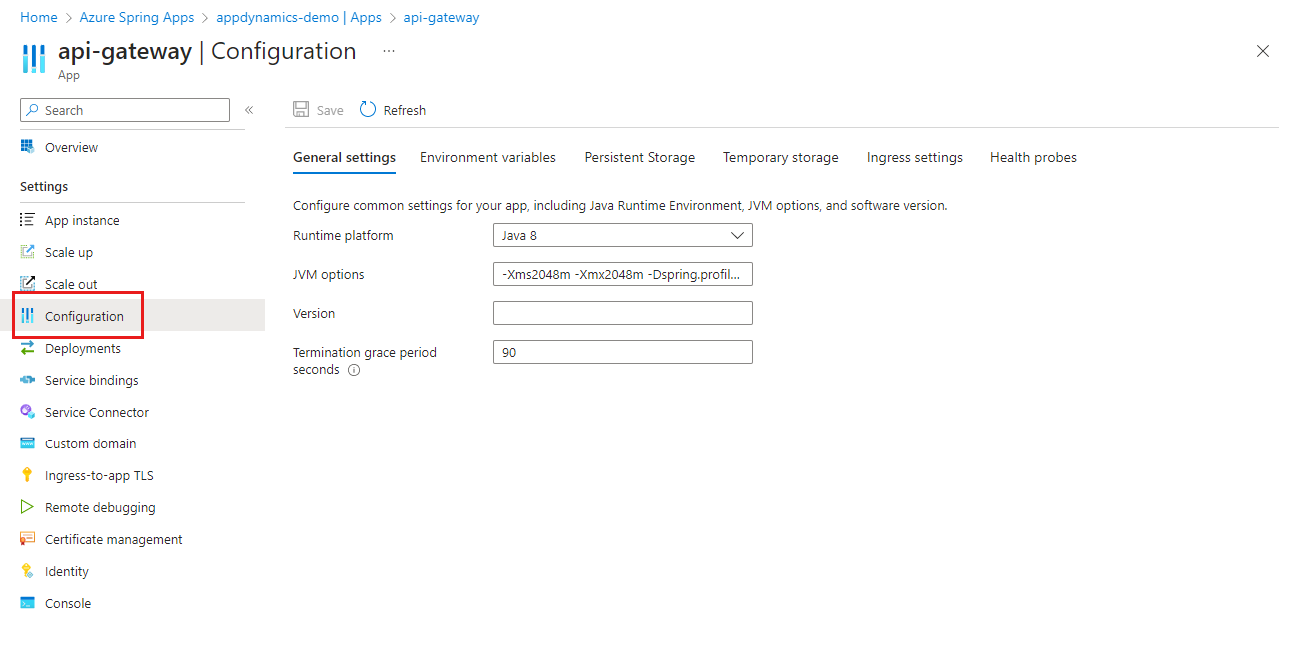This screenshot has width=1295, height=663.
Task: Click the info icon beside grace period
Action: coord(354,370)
